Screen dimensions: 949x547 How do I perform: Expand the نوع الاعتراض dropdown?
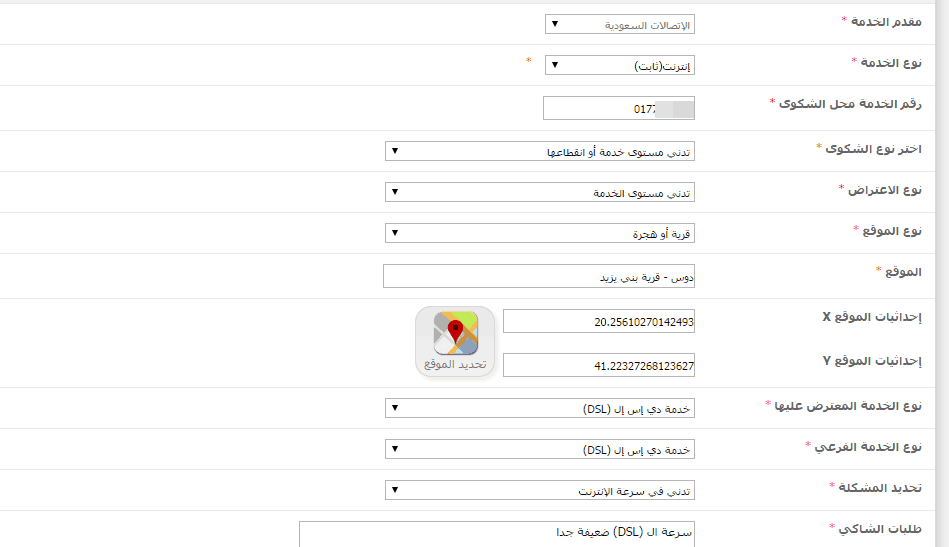[539, 192]
